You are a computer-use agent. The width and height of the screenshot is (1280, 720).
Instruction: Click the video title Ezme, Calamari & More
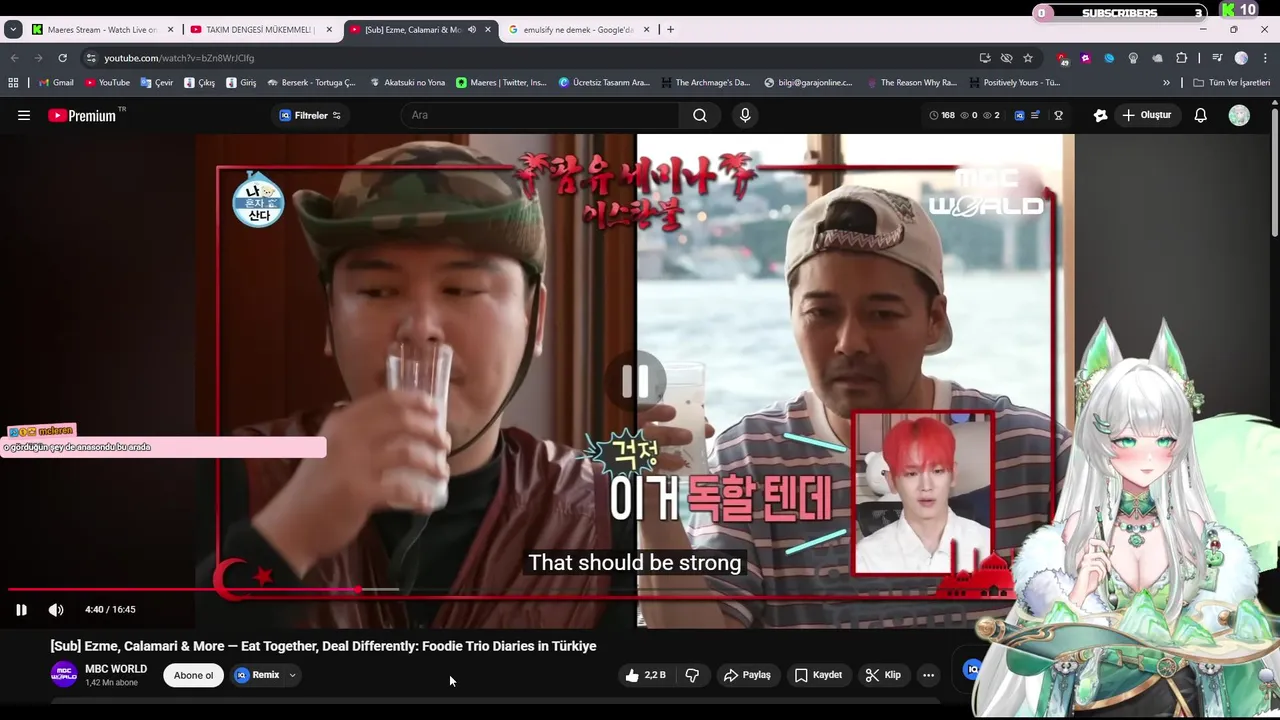(323, 646)
